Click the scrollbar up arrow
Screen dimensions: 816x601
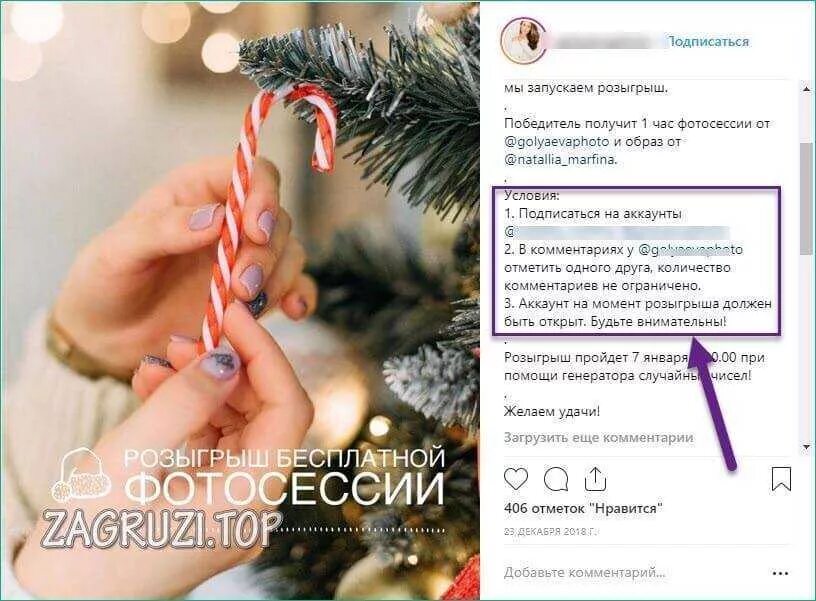[x=806, y=88]
